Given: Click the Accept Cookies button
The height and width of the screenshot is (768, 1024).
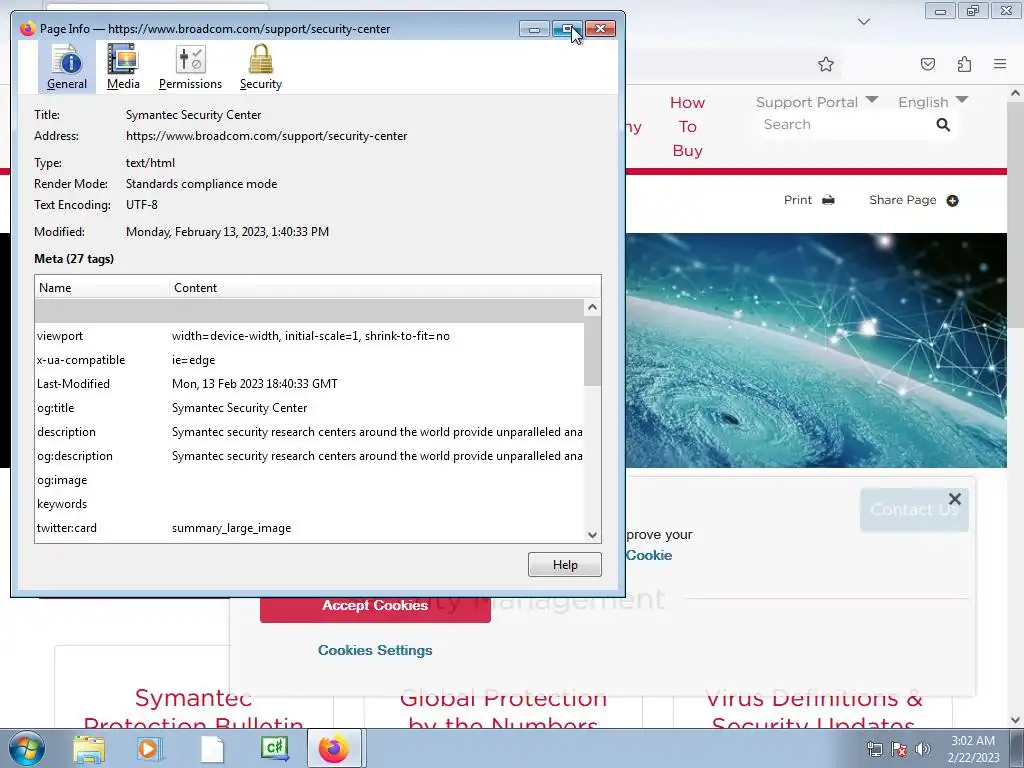Looking at the screenshot, I should click(x=375, y=606).
